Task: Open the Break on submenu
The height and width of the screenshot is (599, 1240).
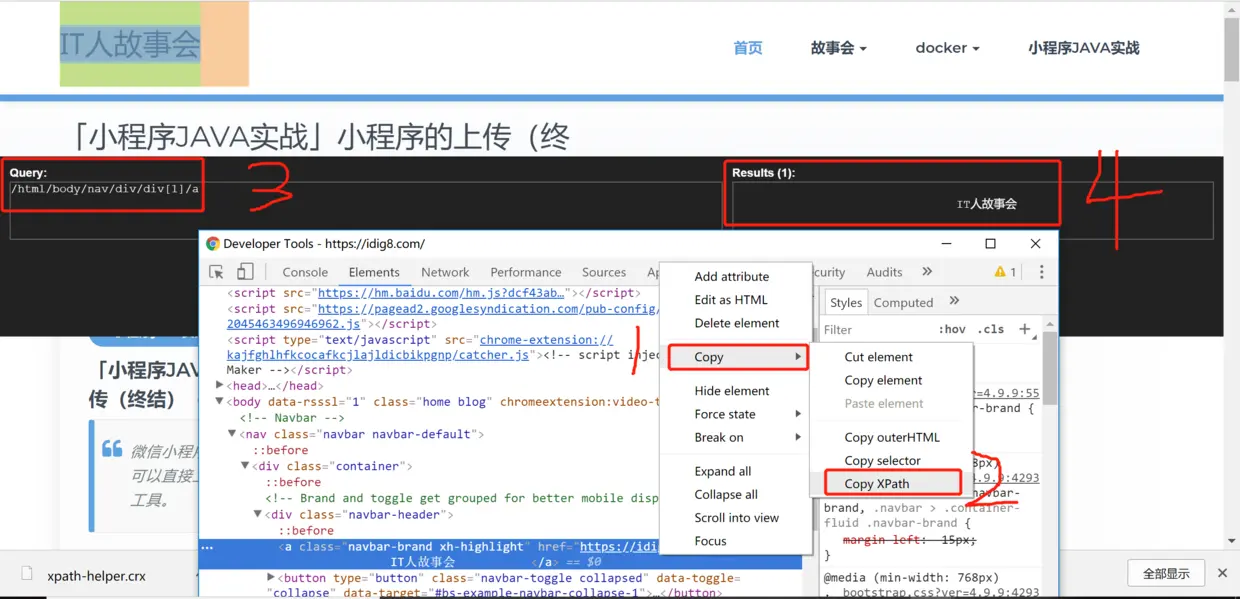Action: coord(735,437)
